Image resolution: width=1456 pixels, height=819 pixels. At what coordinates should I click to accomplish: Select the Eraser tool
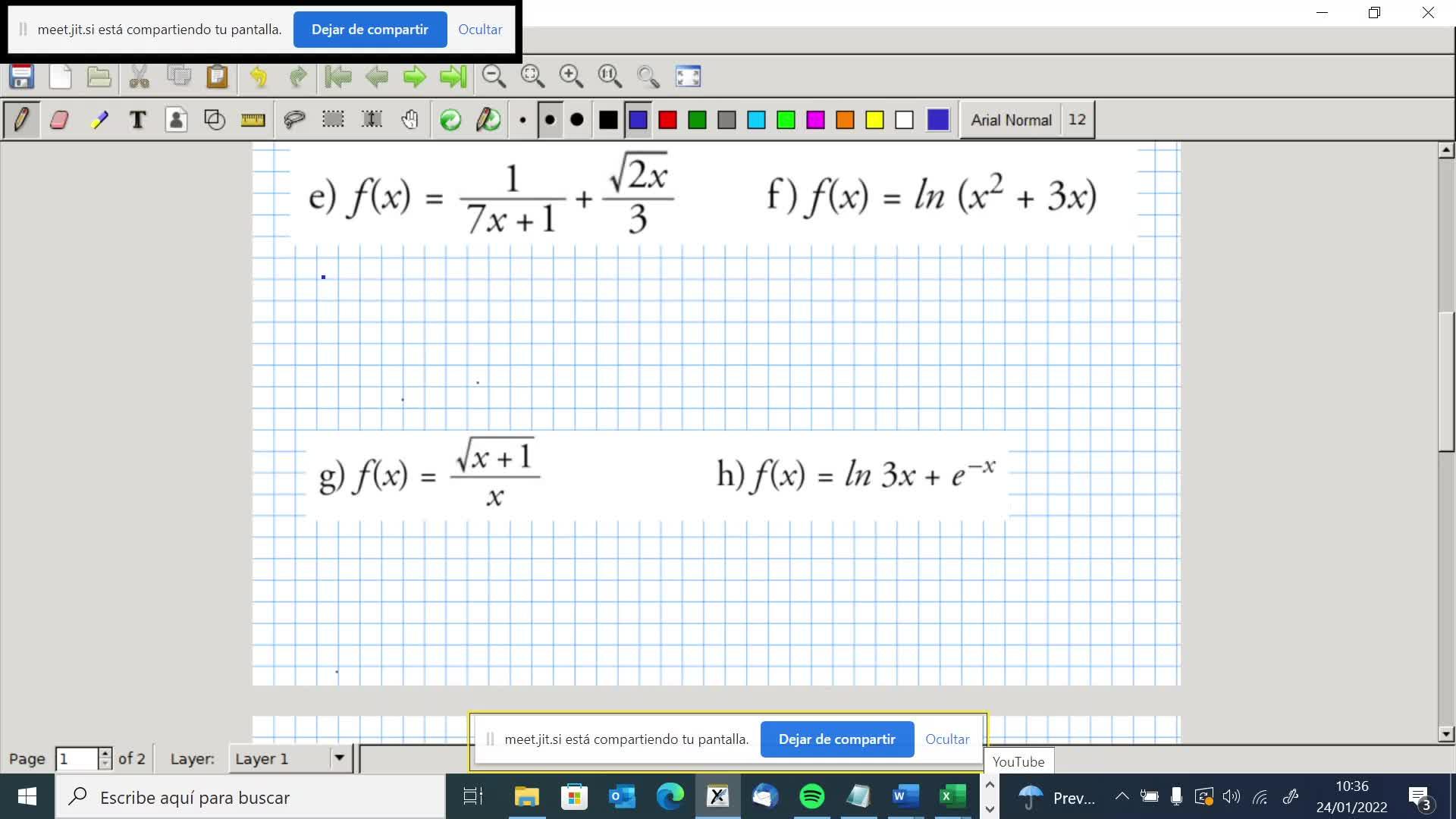59,120
